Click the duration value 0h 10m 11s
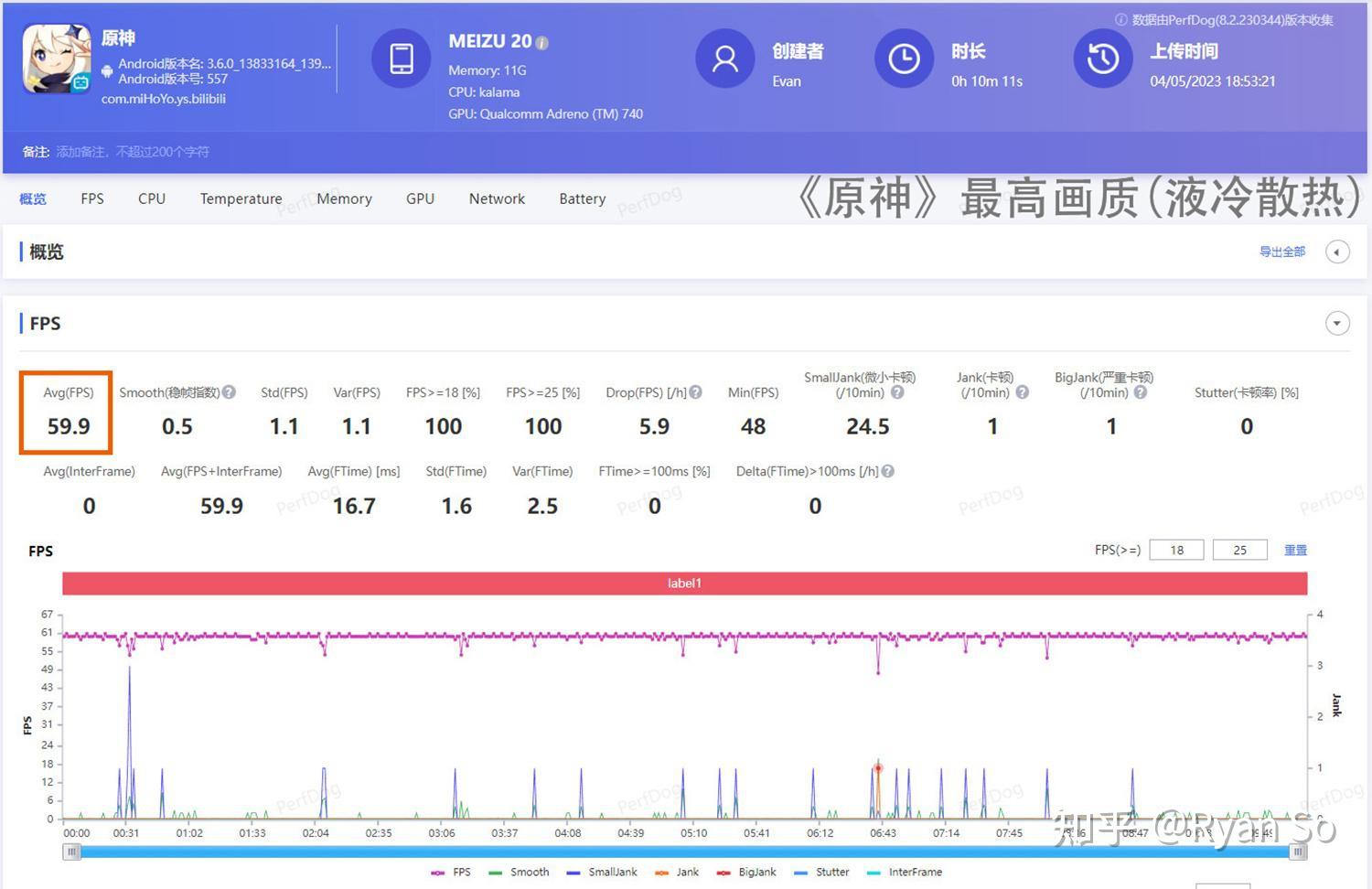Screen dimensions: 1372x889 [987, 81]
